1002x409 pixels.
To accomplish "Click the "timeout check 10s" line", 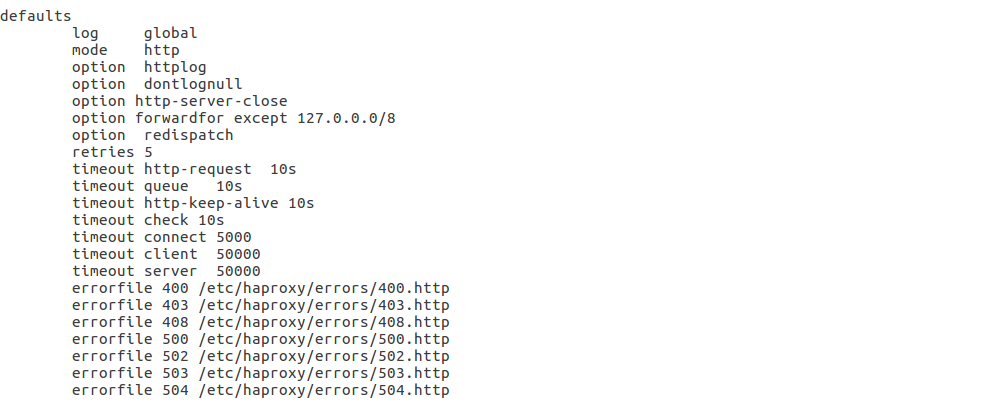I will click(x=148, y=220).
